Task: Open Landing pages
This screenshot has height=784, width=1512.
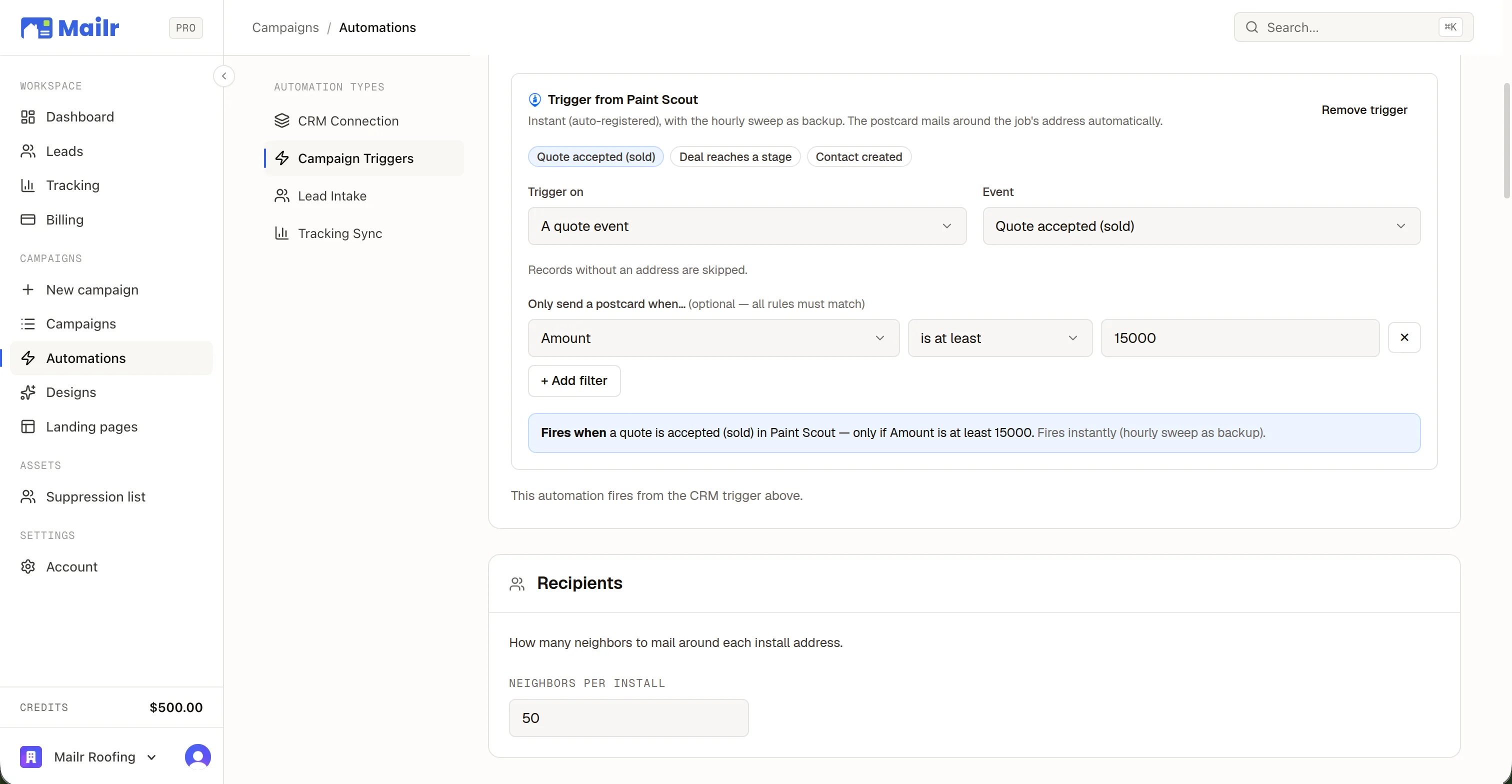Action: 111,426
